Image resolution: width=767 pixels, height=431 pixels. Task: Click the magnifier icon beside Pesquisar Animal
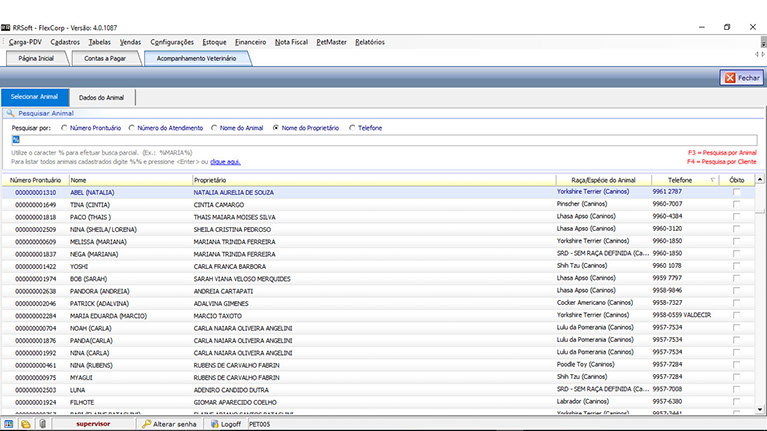pos(10,114)
